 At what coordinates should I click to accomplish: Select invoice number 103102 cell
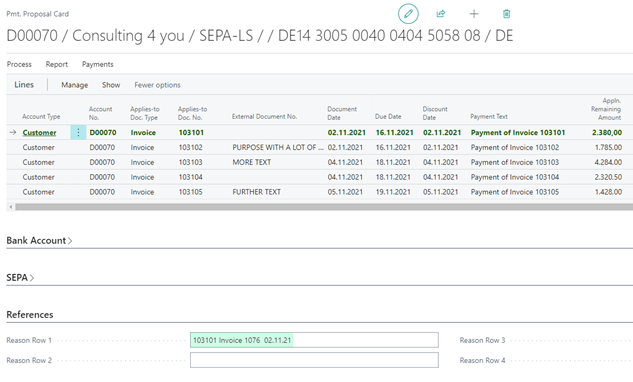click(191, 147)
